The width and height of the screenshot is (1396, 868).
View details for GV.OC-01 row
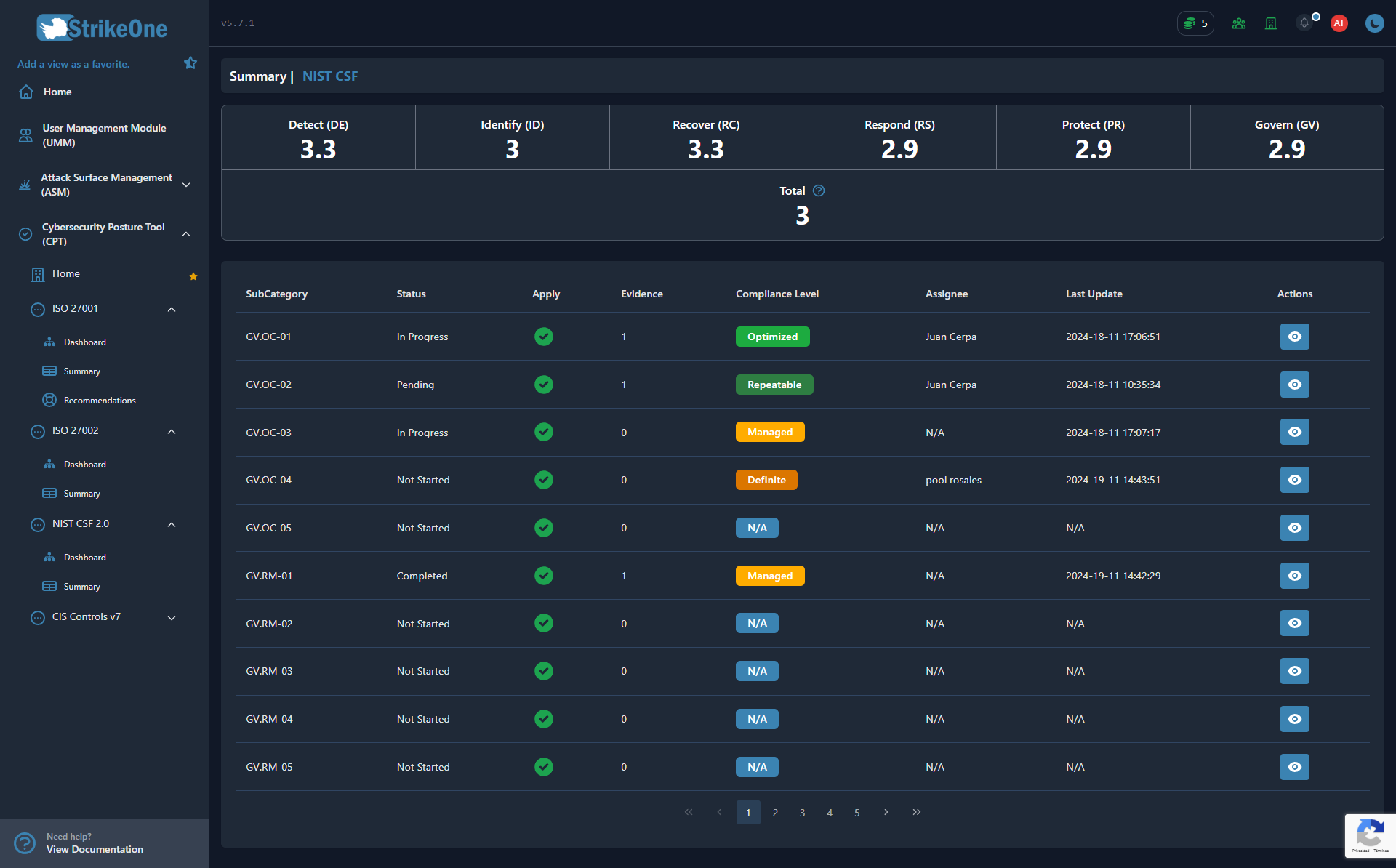1294,337
